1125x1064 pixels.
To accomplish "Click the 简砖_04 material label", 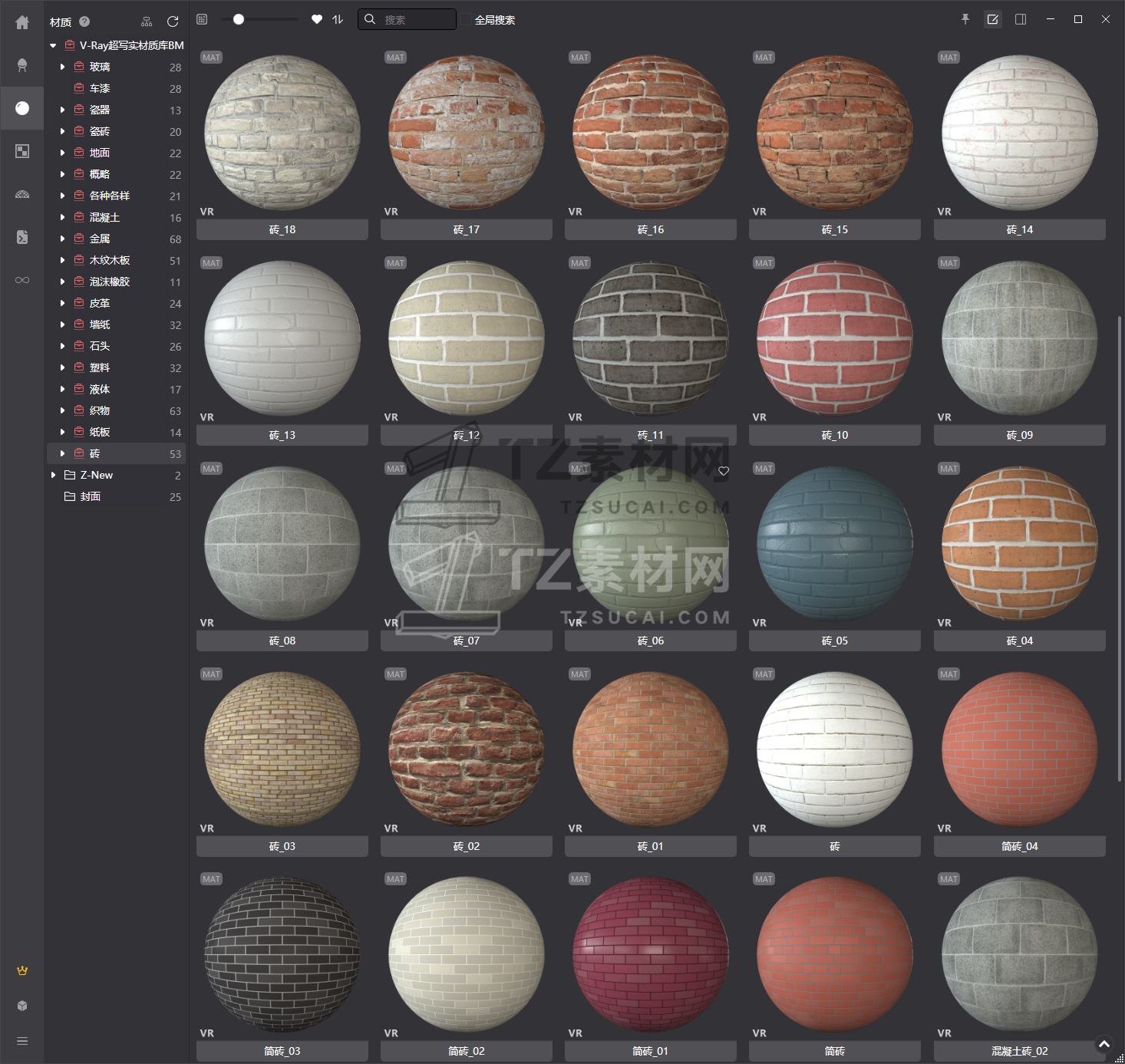I will point(1020,846).
